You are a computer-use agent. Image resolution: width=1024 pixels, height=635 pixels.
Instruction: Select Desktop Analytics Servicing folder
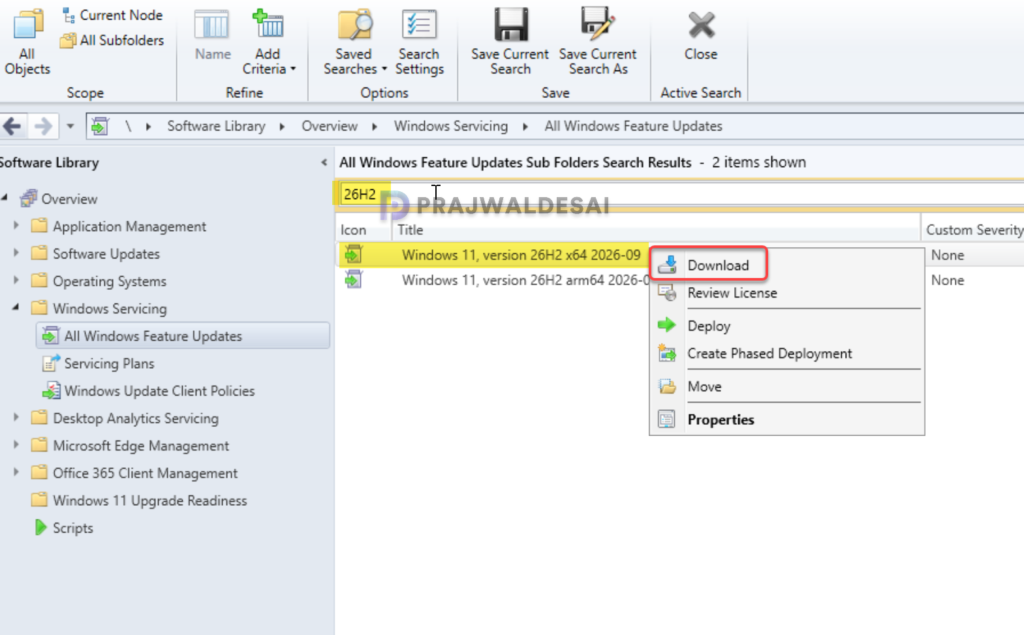coord(136,418)
